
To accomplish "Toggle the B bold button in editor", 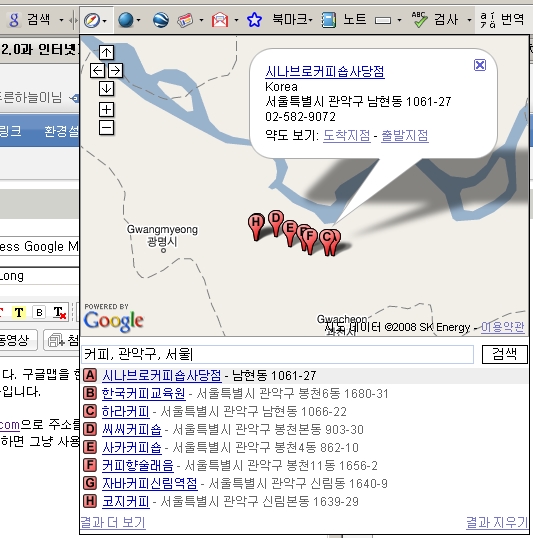I will [39, 312].
